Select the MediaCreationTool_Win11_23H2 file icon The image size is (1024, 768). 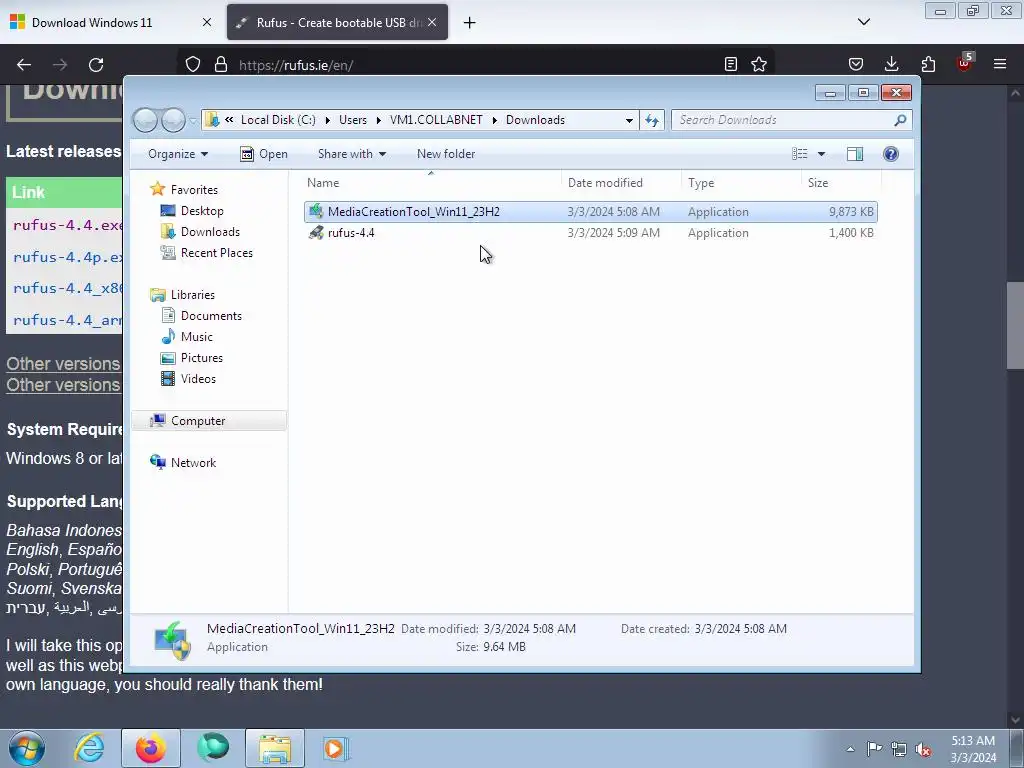[x=316, y=212]
